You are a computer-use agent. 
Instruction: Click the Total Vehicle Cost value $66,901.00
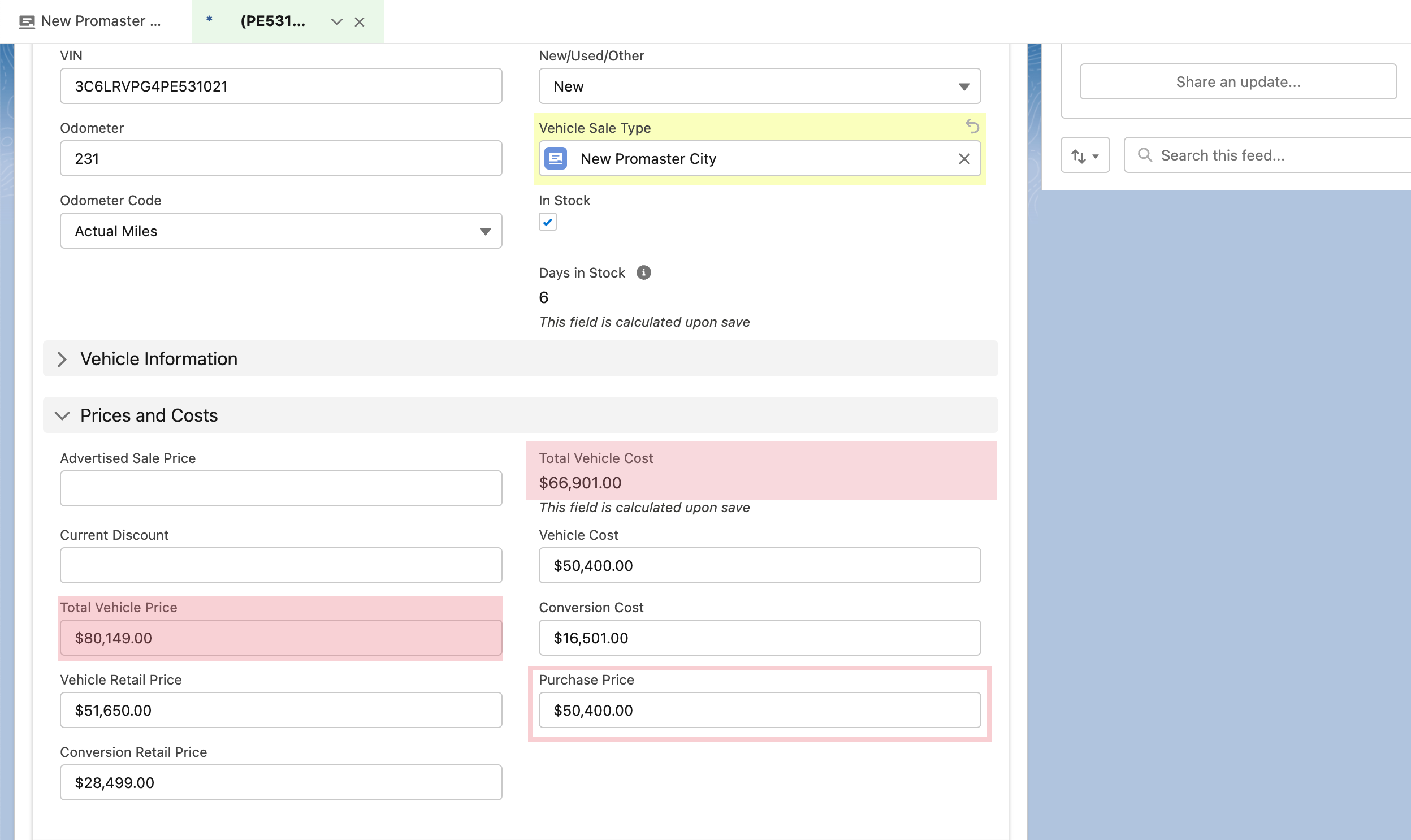click(x=580, y=483)
